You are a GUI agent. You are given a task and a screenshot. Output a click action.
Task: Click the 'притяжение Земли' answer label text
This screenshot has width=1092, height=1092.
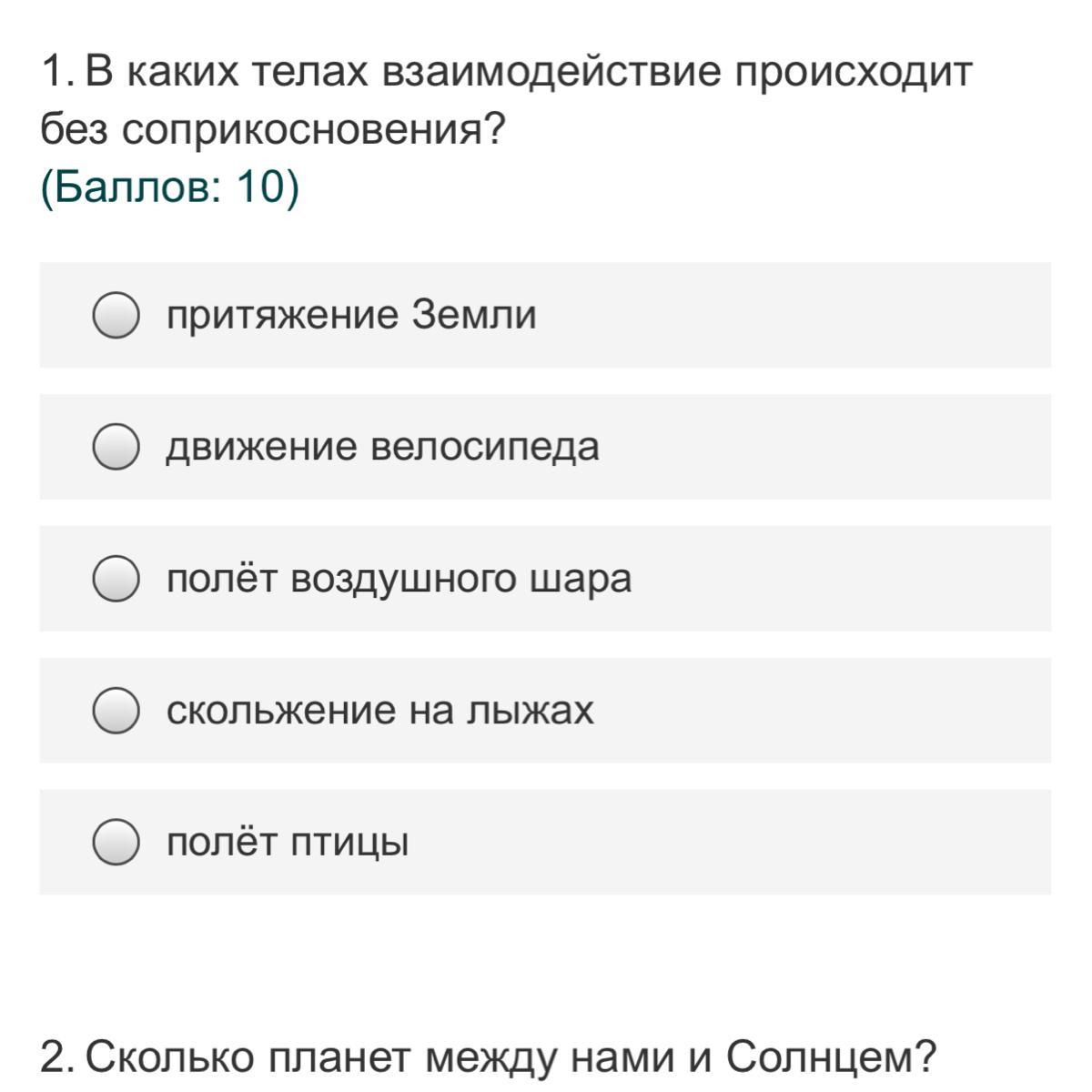point(351,316)
